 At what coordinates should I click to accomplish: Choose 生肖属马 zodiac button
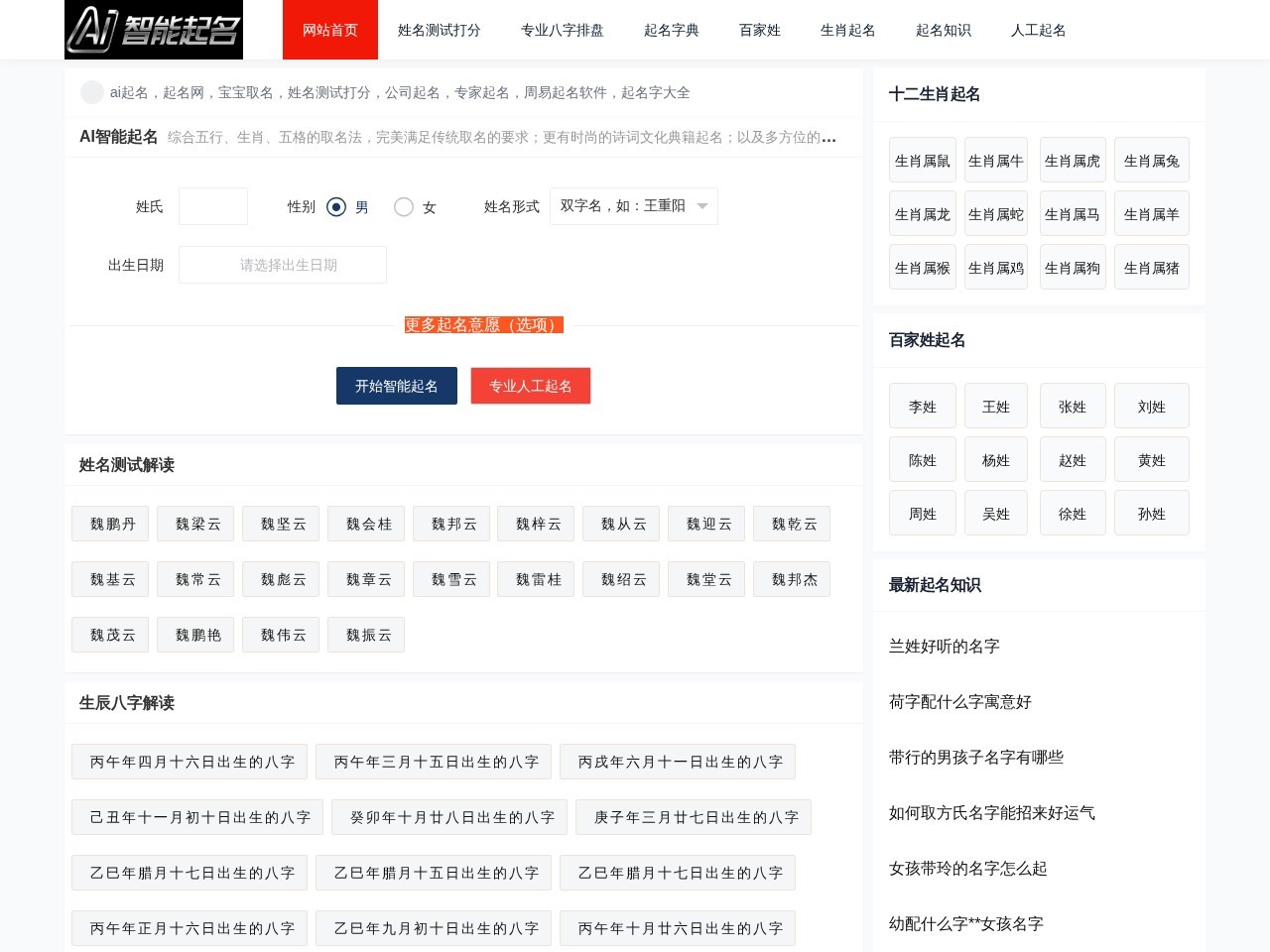(1073, 213)
